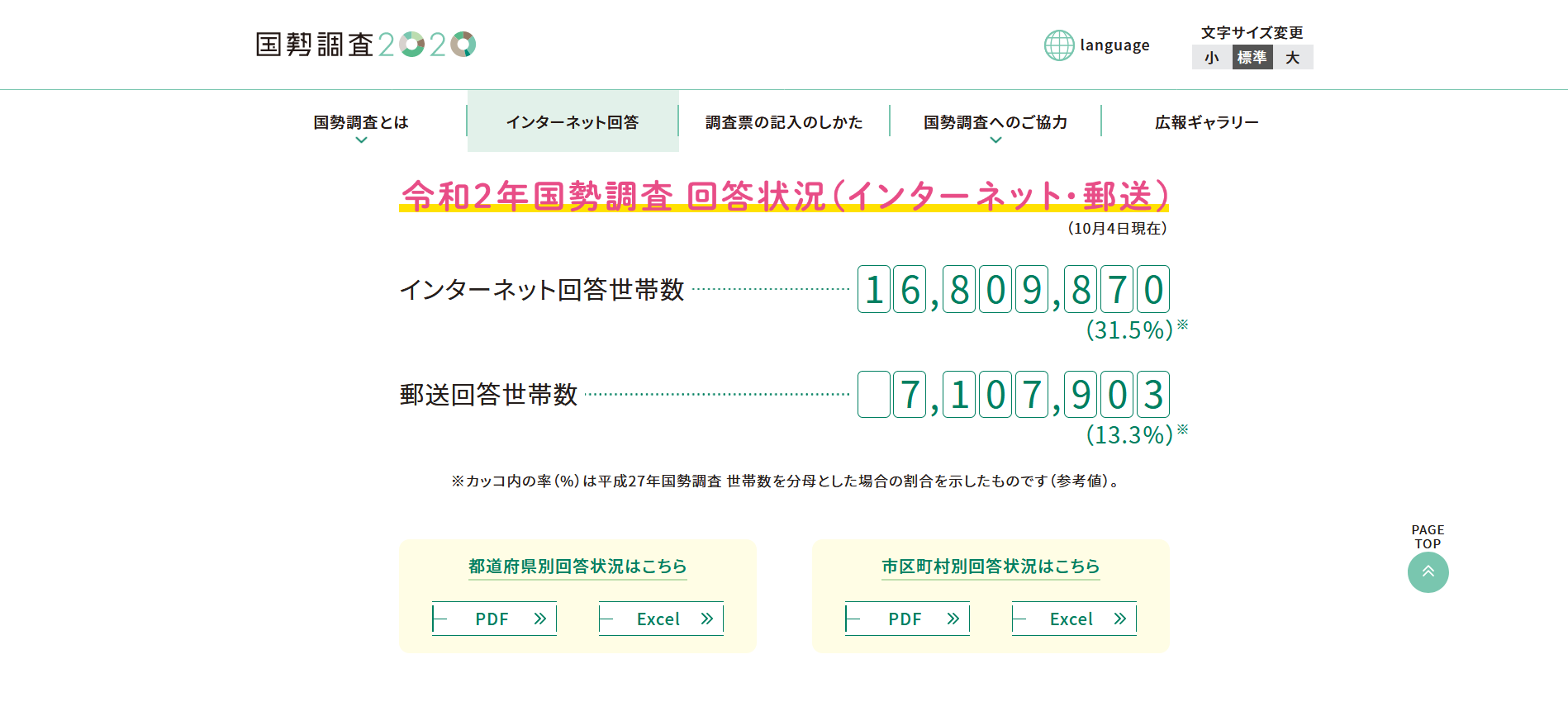Click the 国勢調査2020 site logo
Viewport: 1568px width, 716px height.
366,45
